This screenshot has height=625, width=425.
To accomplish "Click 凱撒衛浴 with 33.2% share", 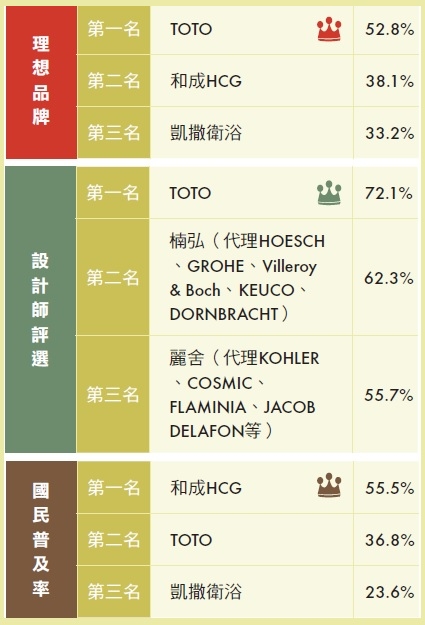I will click(206, 133).
